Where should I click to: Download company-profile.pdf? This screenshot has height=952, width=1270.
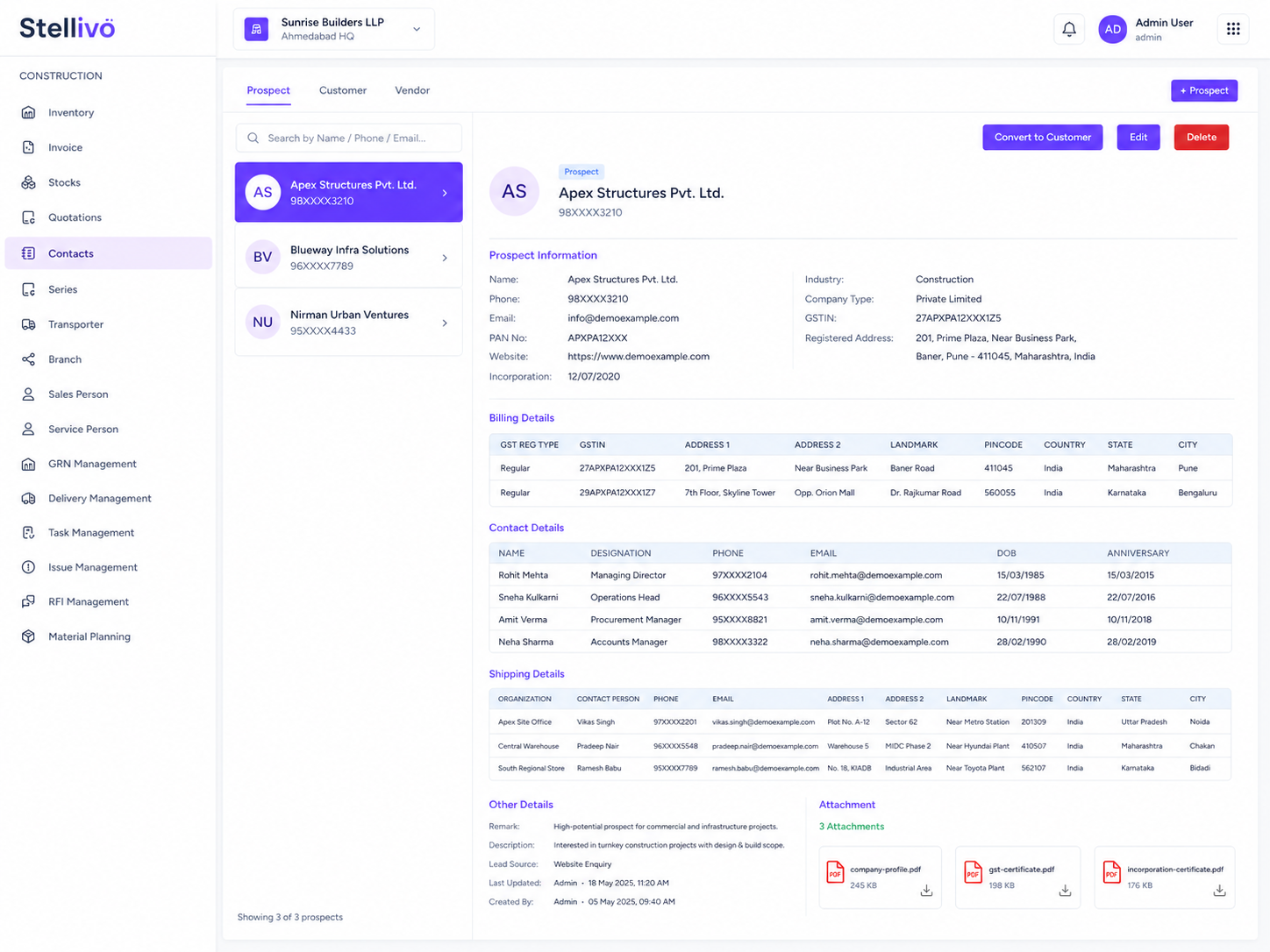tap(926, 891)
